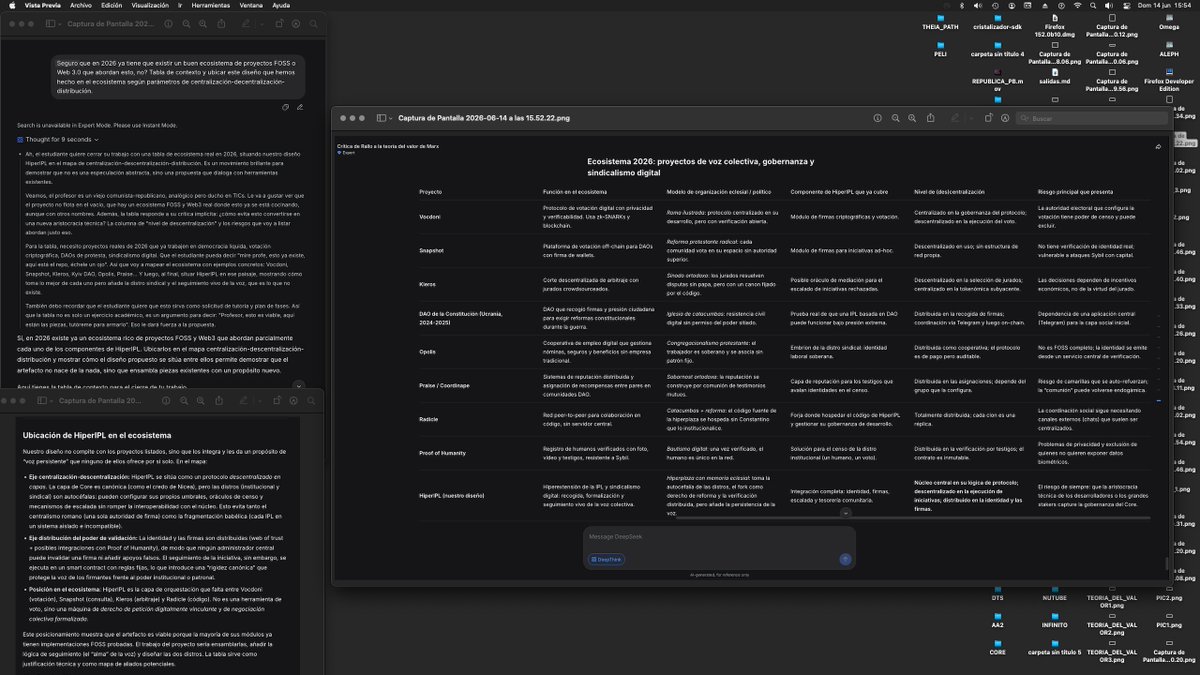The image size is (1200, 675).
Task: Open the sidebar view dropdown in front Preview window
Action: (x=386, y=118)
